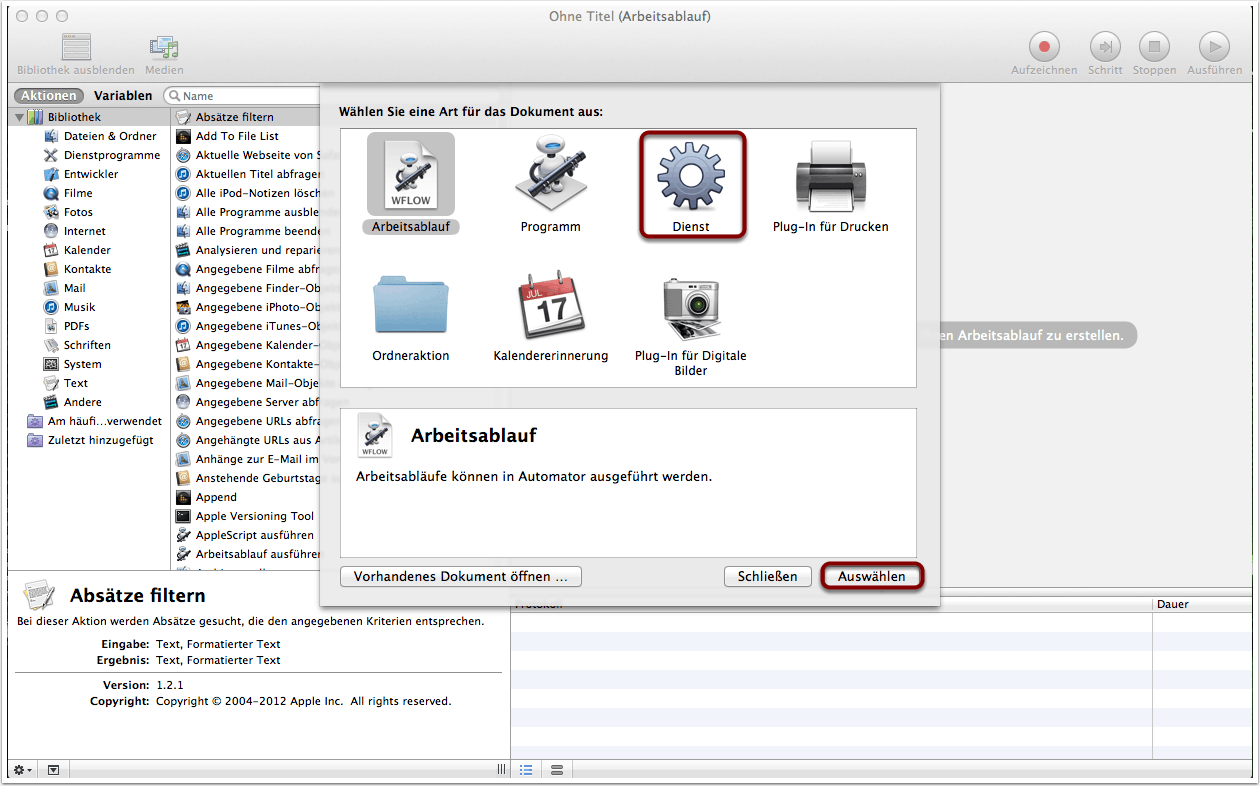Toggle the description pane disclosure button

click(53, 770)
